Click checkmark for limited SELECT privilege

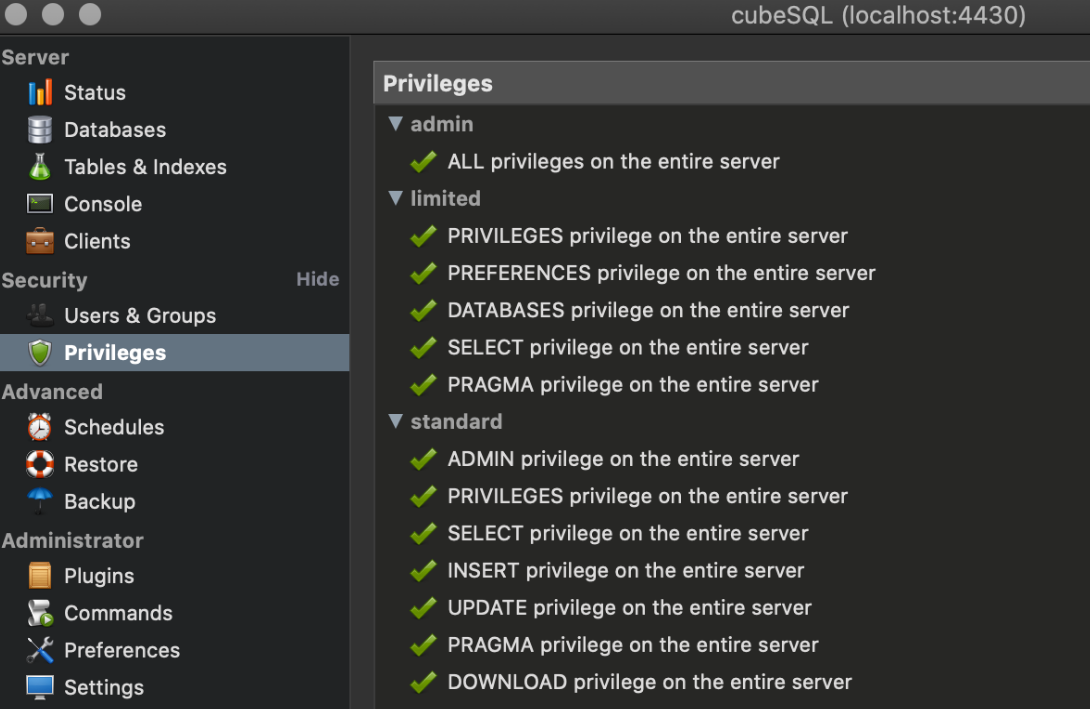(x=423, y=347)
